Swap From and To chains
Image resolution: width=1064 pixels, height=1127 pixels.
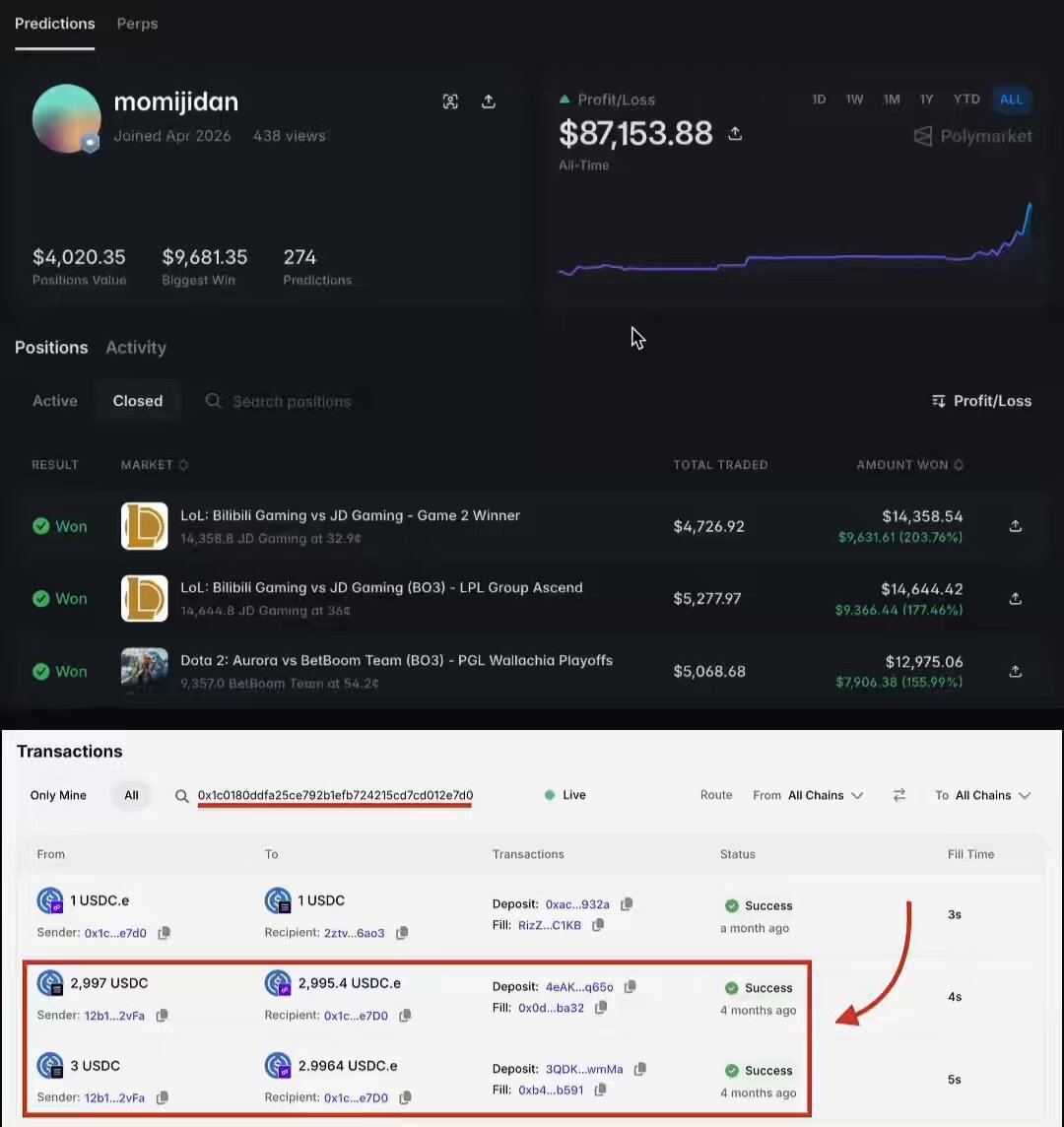pos(899,795)
